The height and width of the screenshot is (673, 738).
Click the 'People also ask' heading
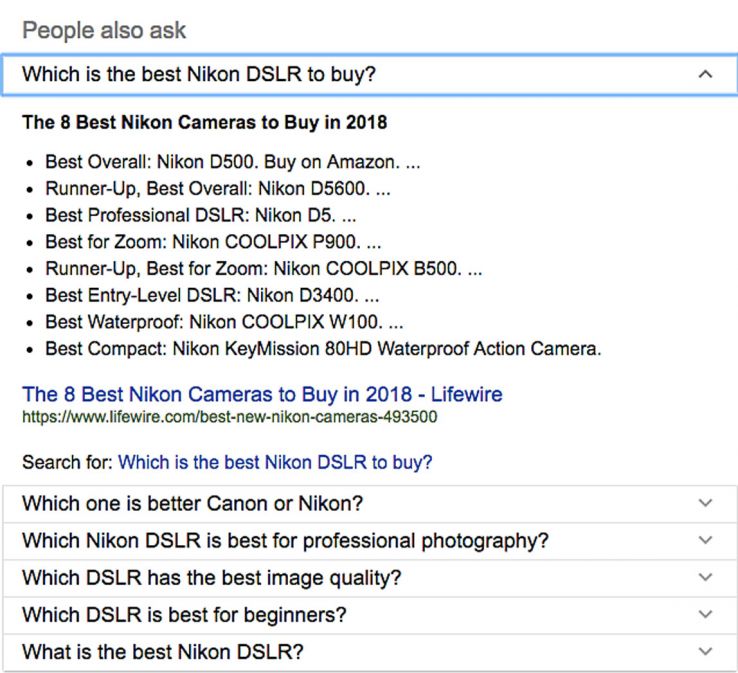(104, 31)
